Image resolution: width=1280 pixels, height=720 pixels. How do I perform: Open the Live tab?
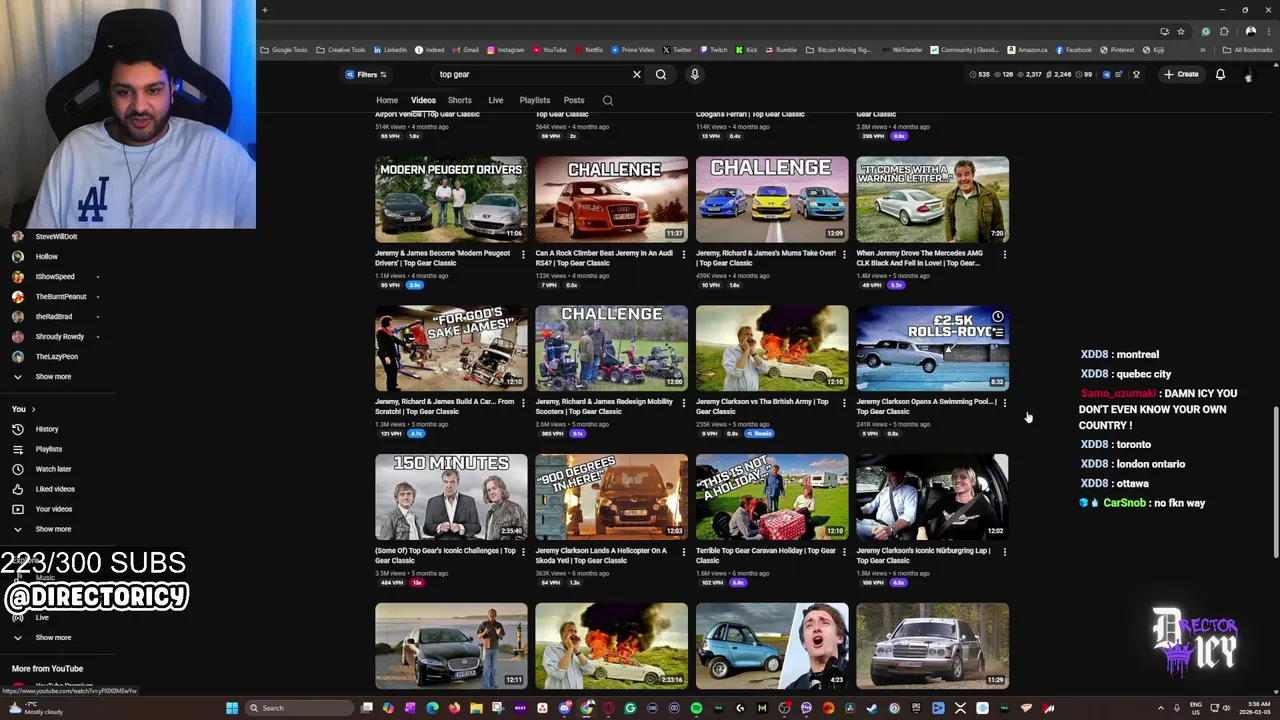(496, 100)
